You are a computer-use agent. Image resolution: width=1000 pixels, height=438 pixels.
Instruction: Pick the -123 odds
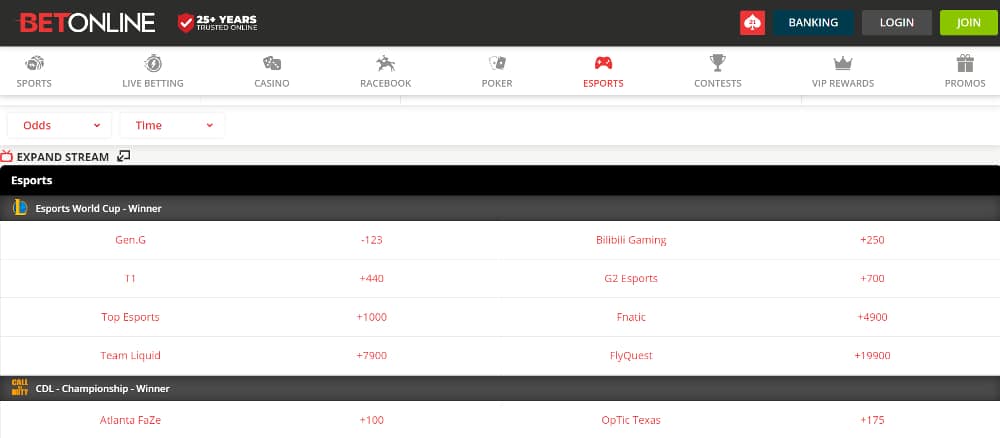371,240
